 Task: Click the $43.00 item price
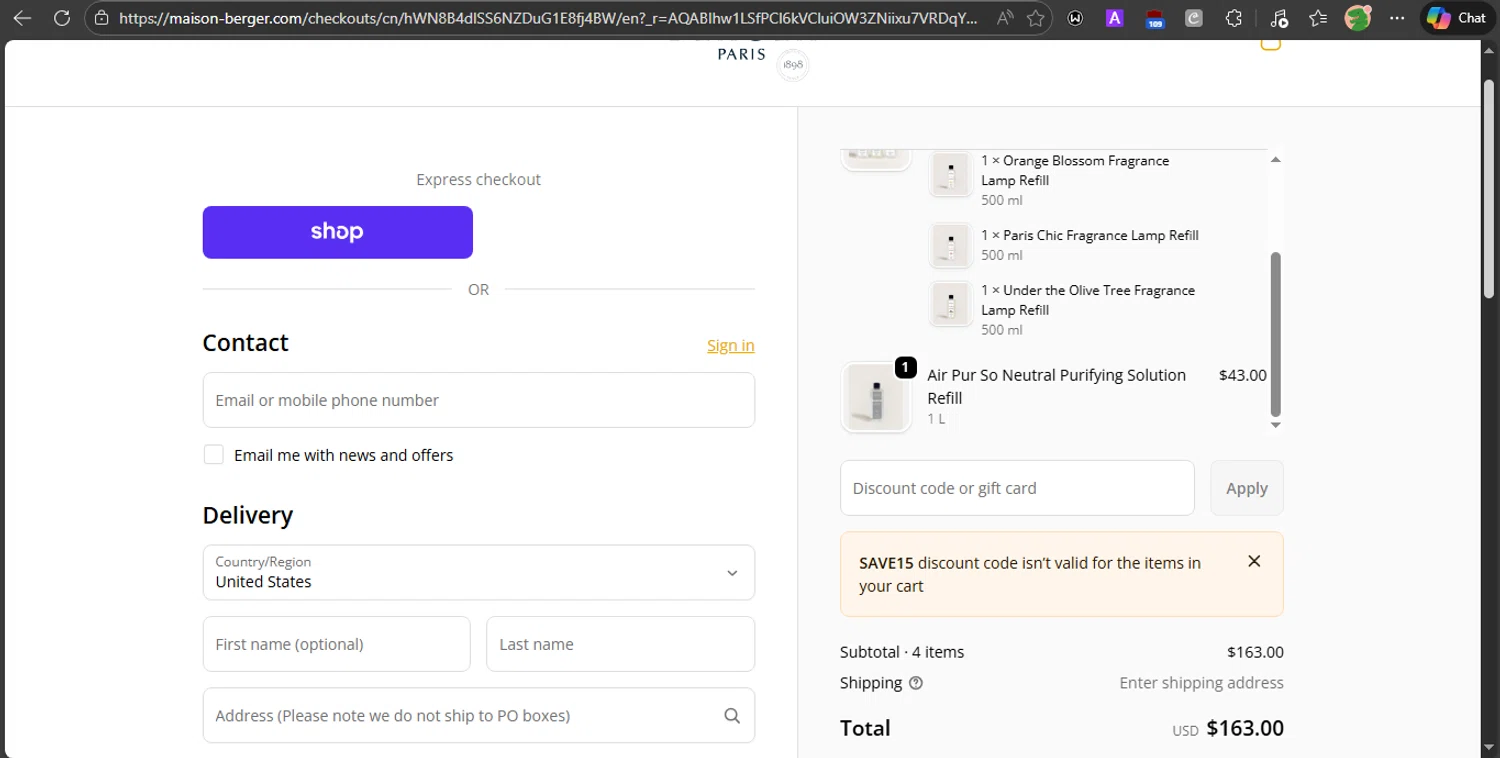(1242, 375)
